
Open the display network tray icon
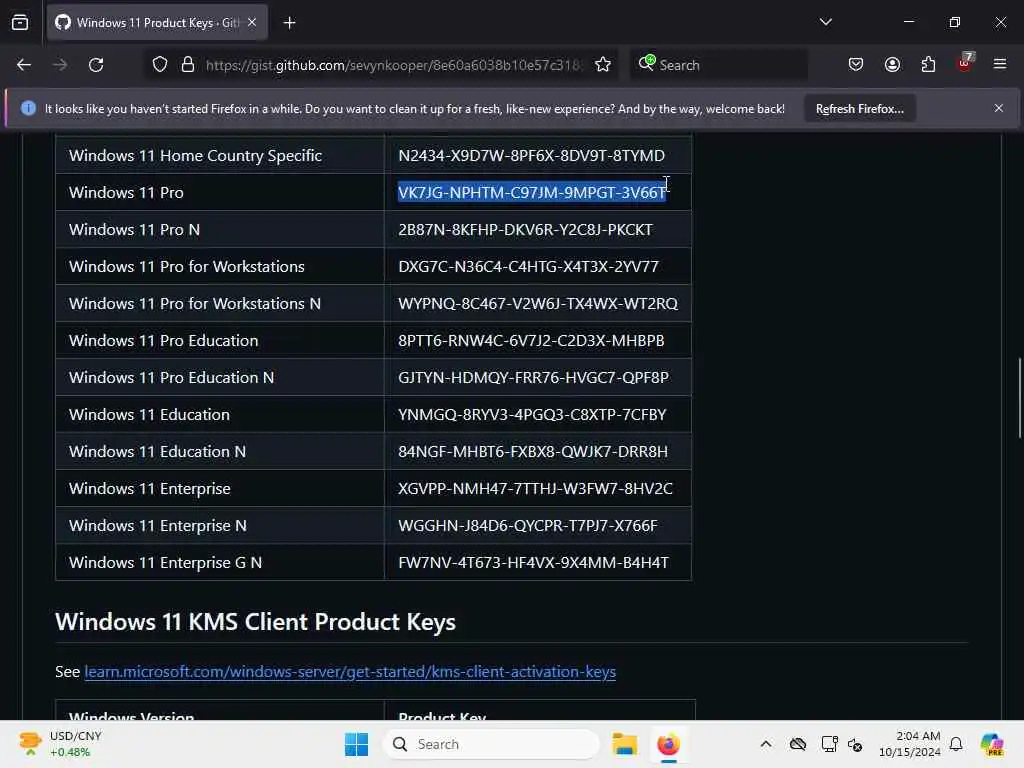point(829,744)
